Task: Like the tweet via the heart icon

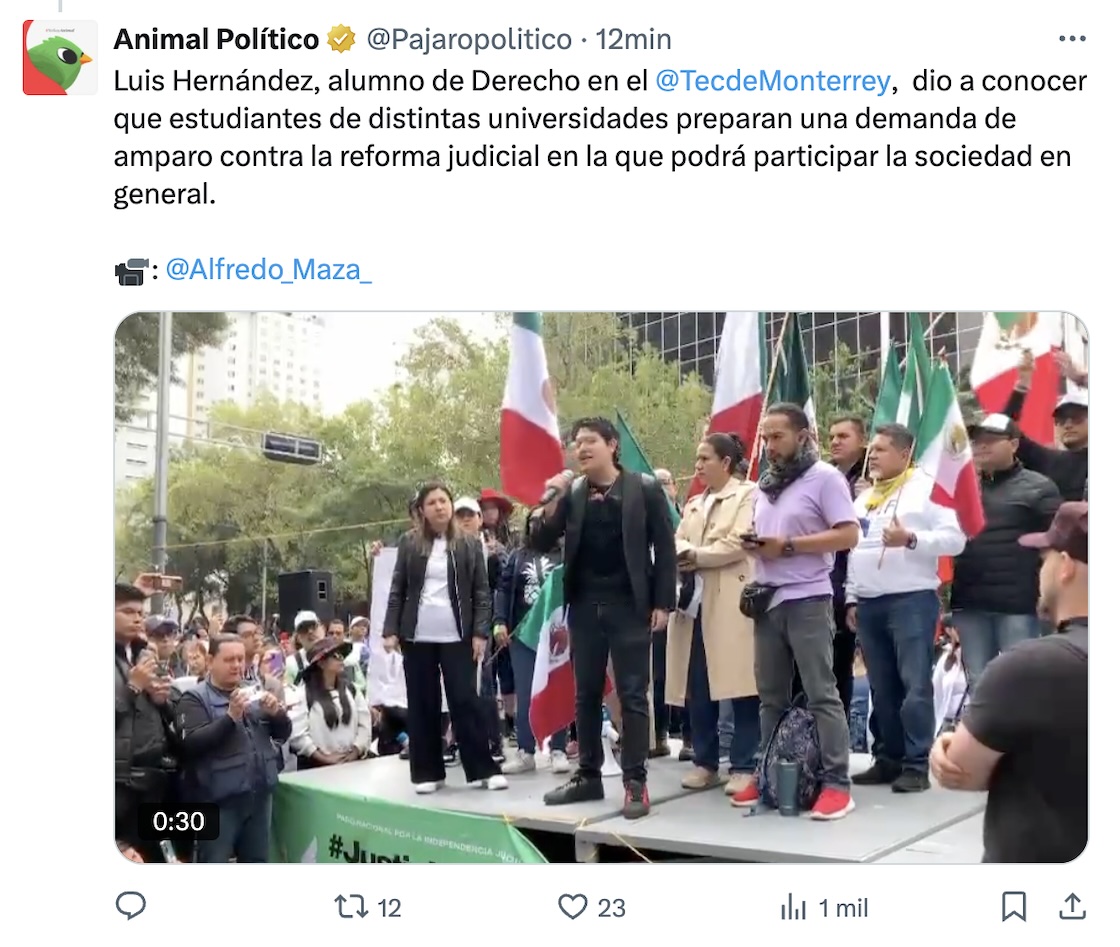Action: coord(572,907)
